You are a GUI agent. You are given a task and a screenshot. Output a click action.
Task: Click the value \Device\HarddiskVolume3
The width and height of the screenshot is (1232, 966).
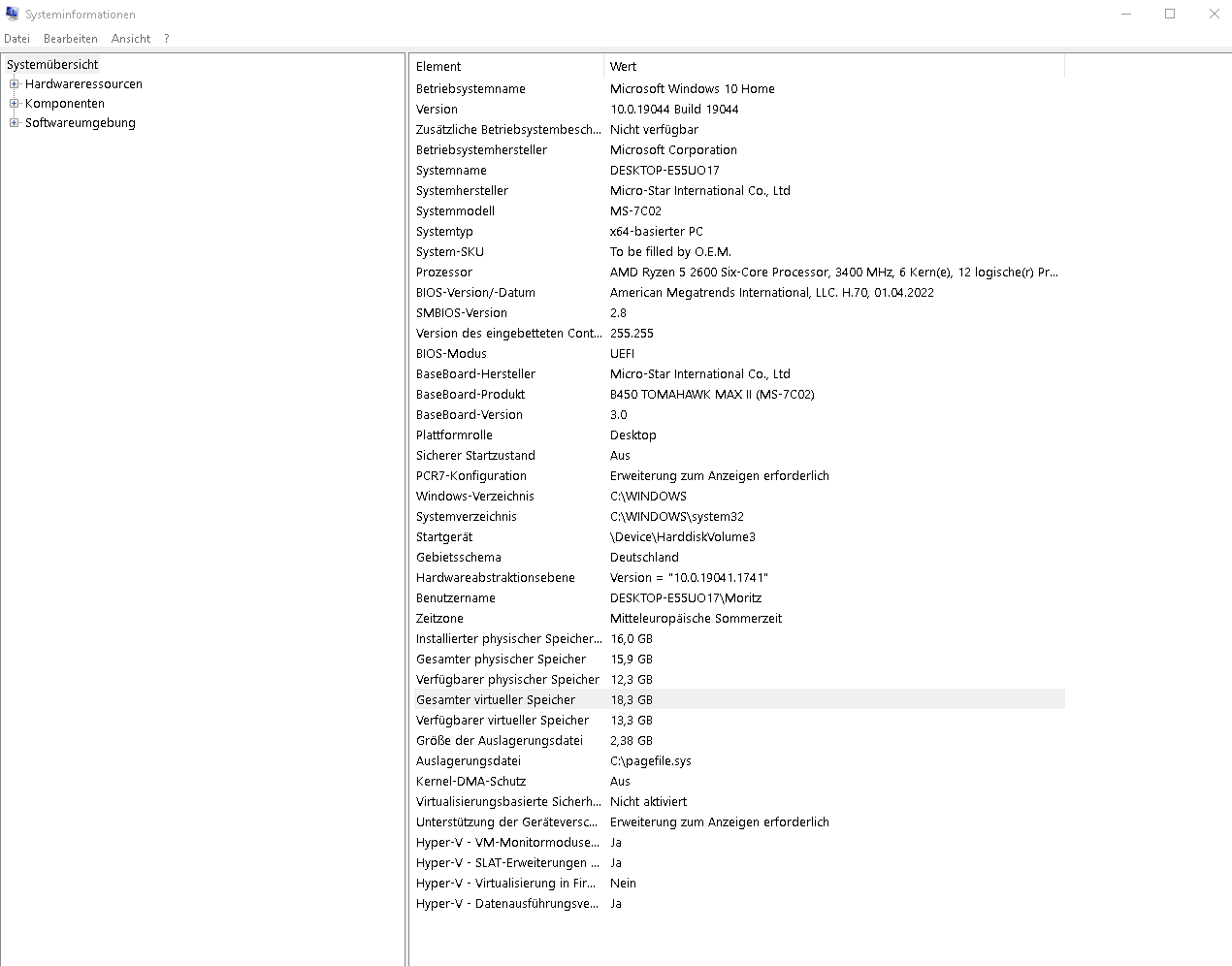click(683, 537)
